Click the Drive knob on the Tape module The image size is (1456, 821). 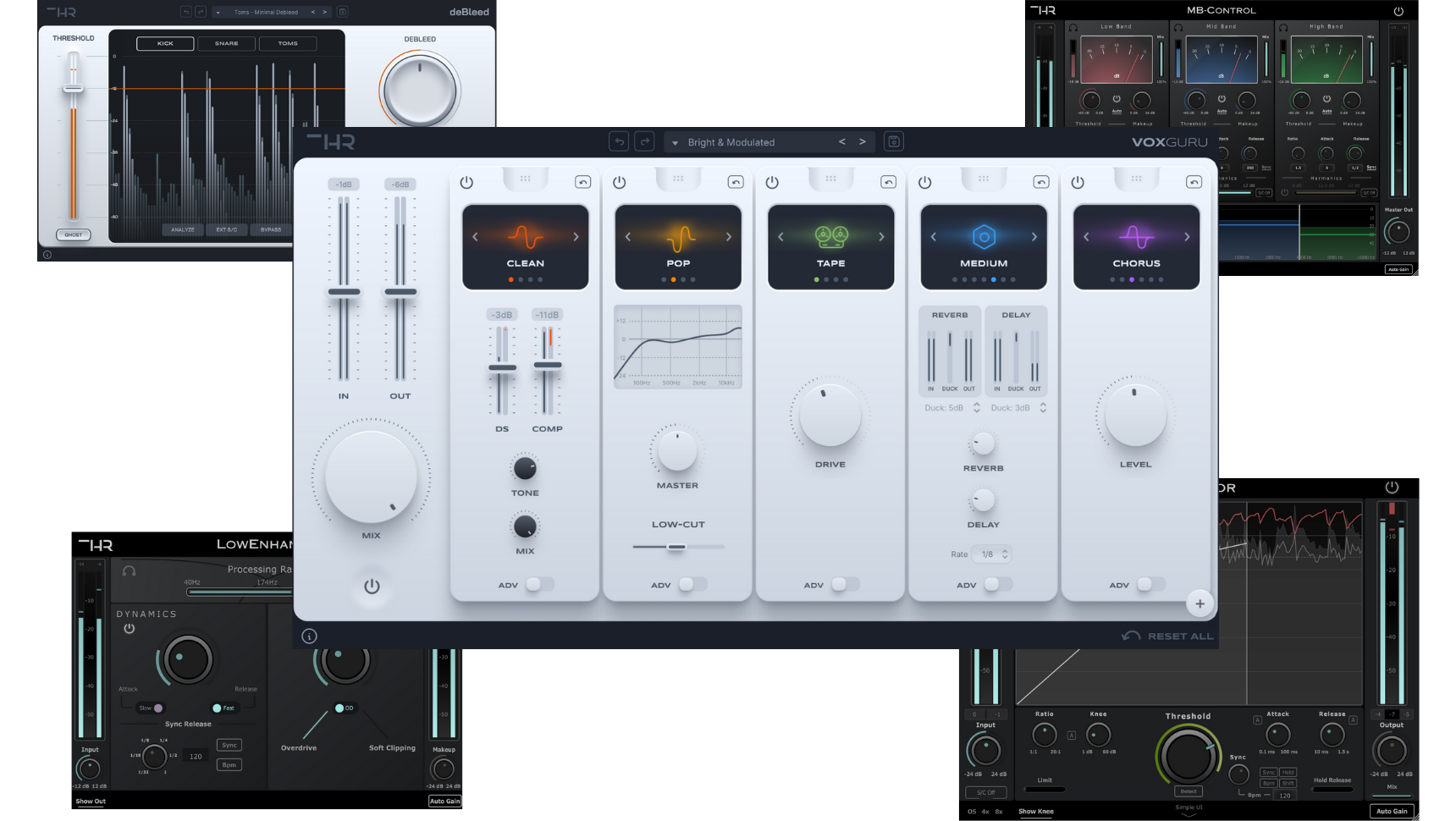830,416
